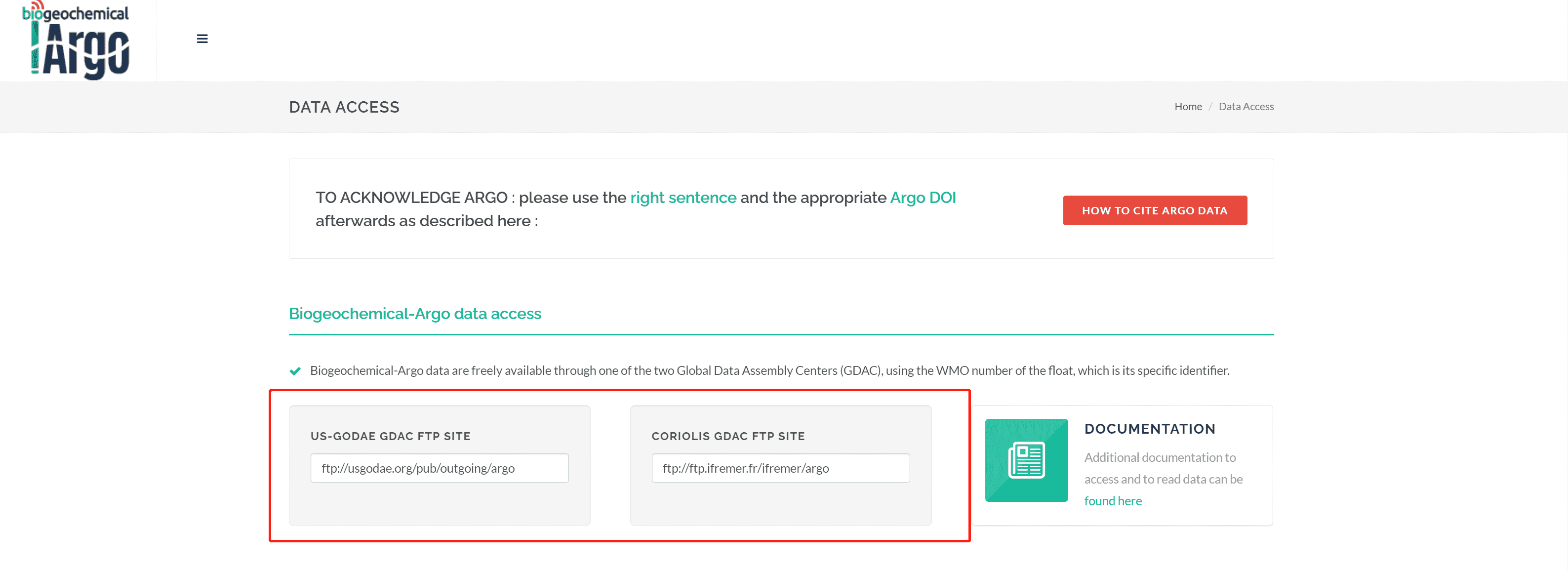
Task: Click the DATA ACCESS page title
Action: coord(344,107)
